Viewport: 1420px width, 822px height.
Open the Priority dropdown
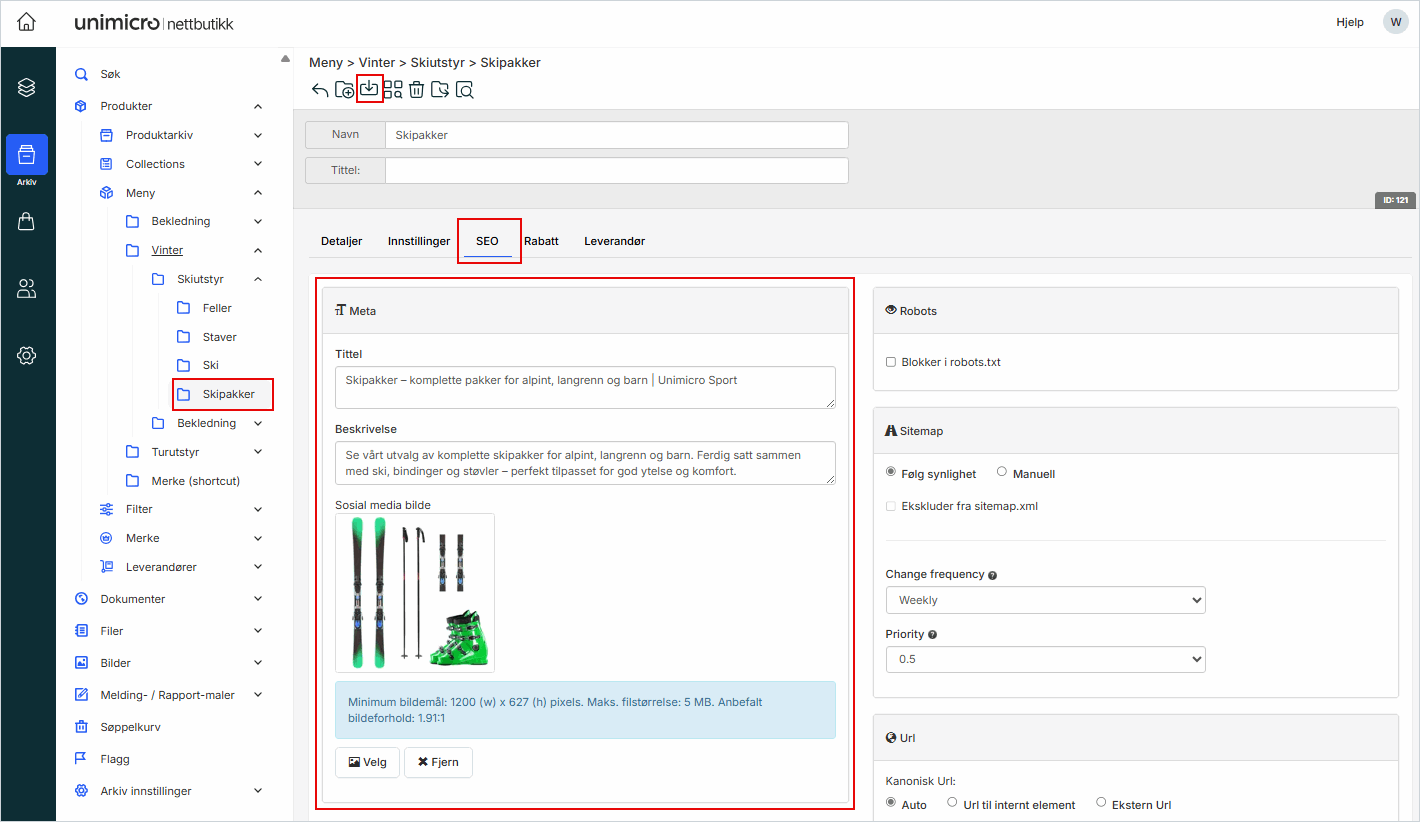pyautogui.click(x=1045, y=659)
